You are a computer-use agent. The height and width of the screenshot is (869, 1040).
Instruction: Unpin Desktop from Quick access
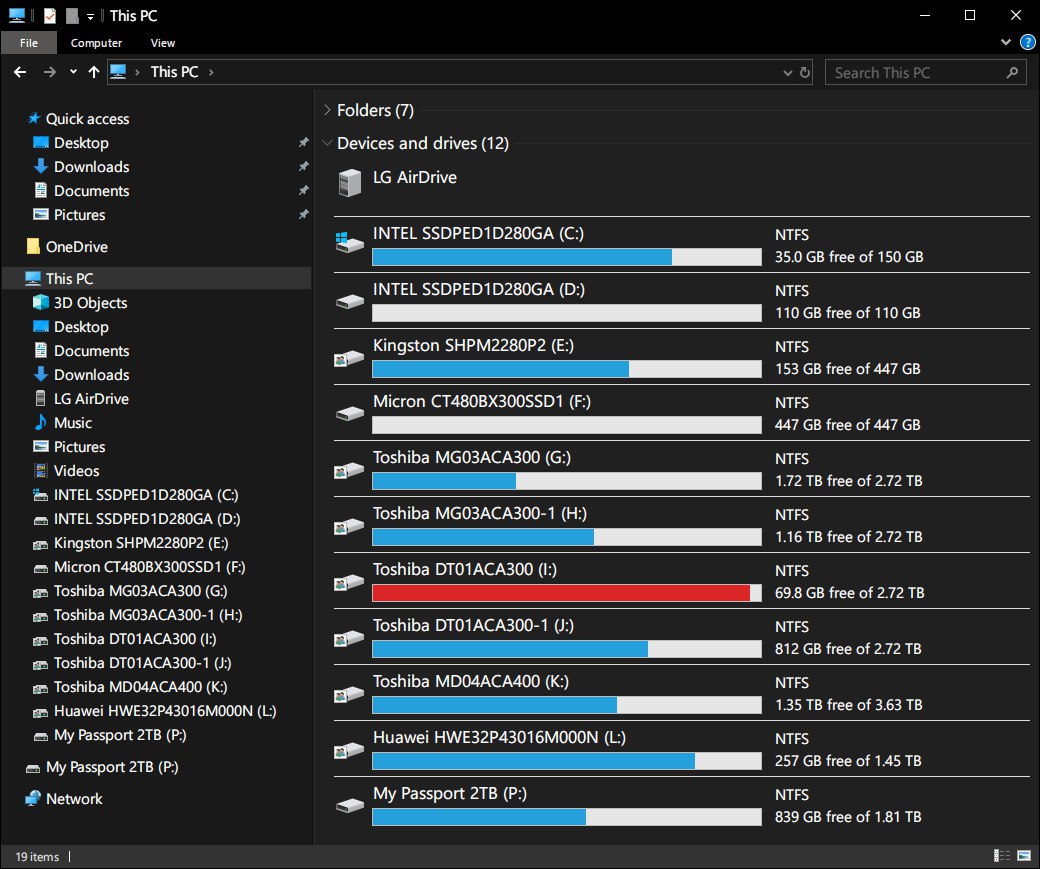[x=303, y=143]
